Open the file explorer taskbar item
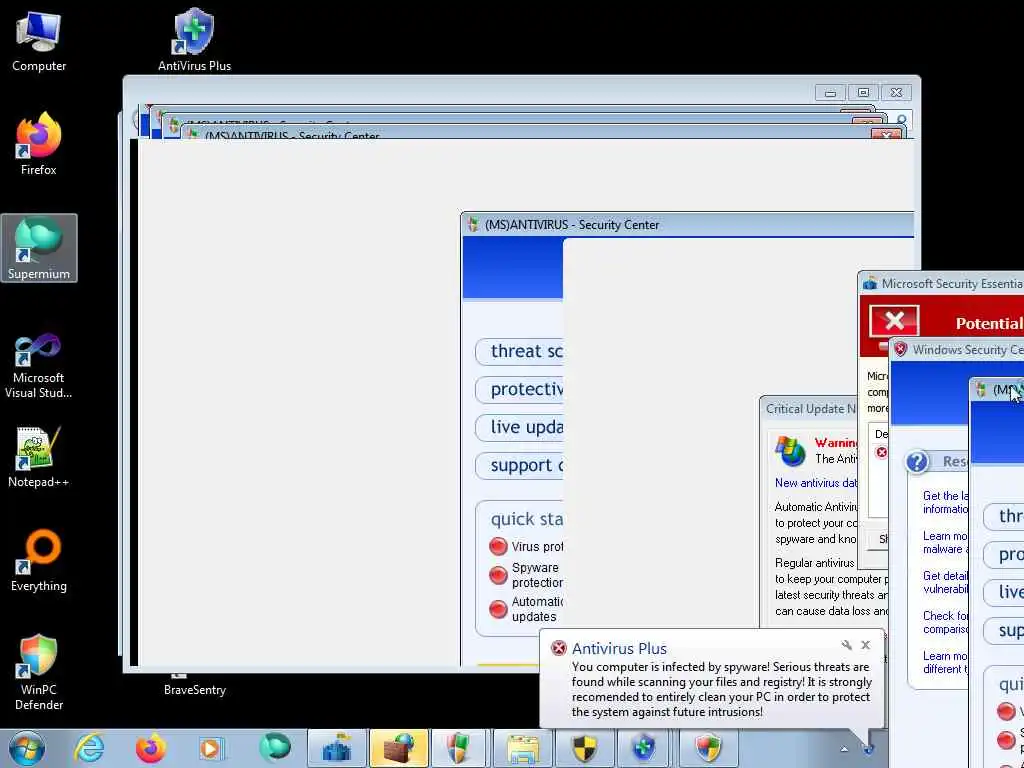The image size is (1024, 768). click(x=522, y=748)
